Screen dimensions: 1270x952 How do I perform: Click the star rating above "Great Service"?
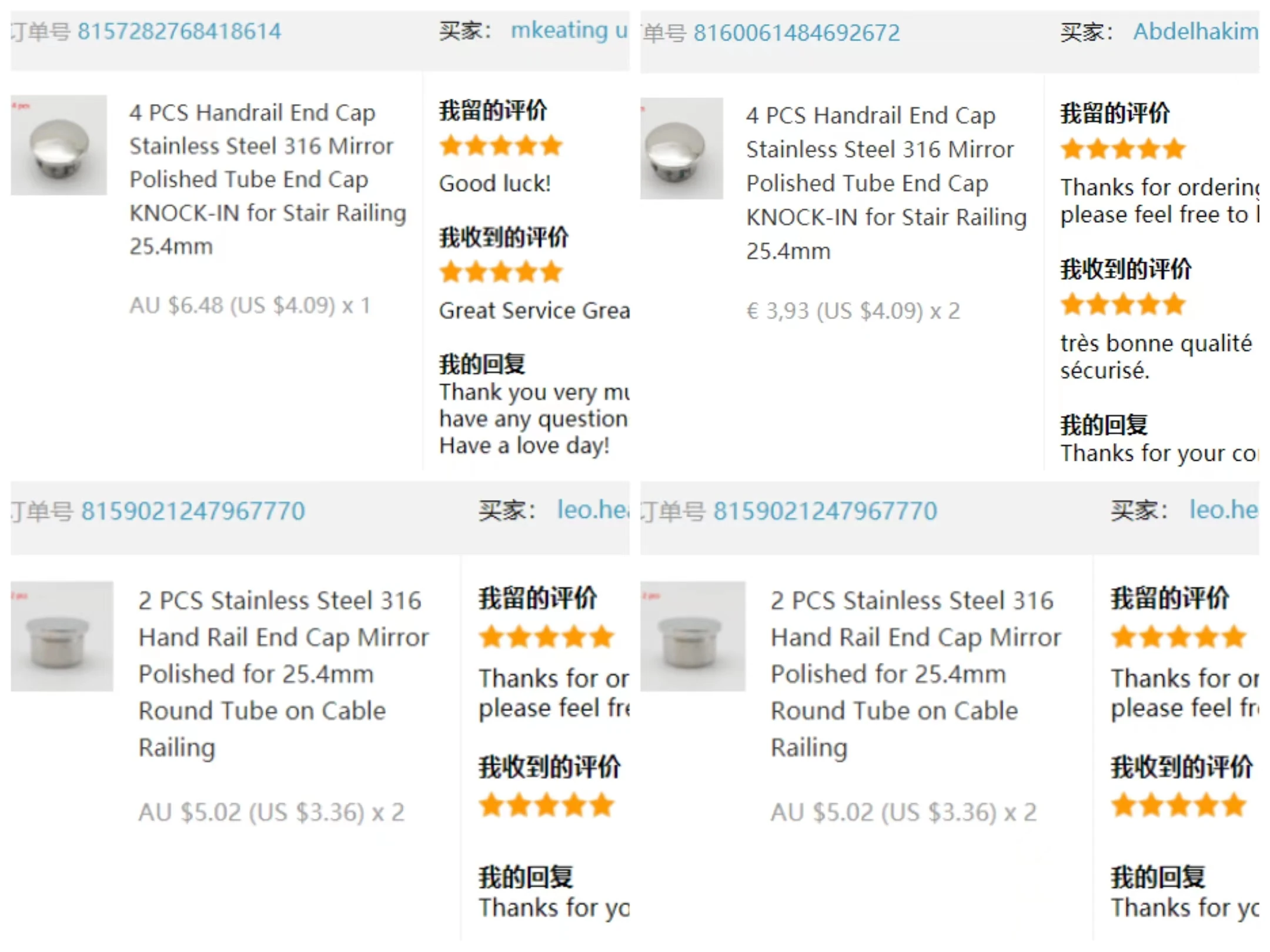501,273
